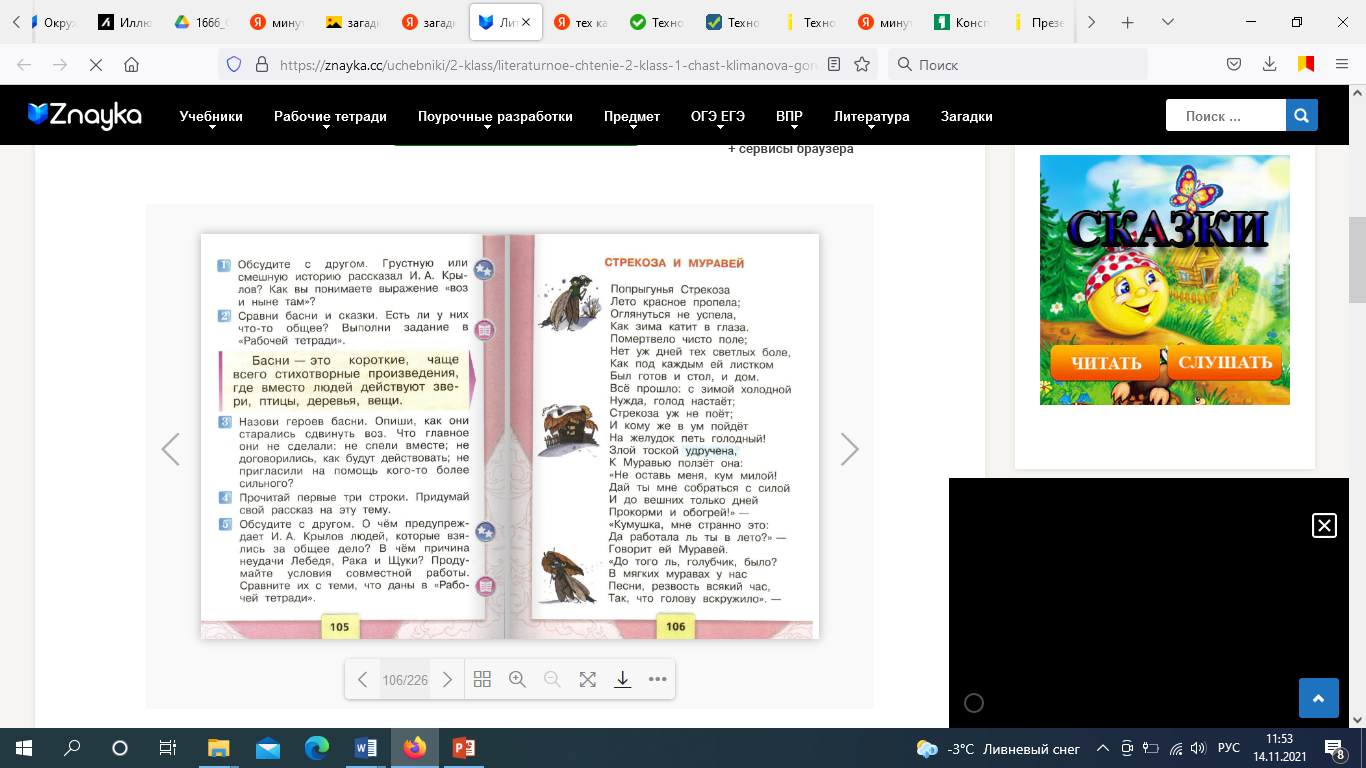Screen dimensions: 1366x768
Task: Open the Firefox hamburger menu
Action: [x=1342, y=64]
